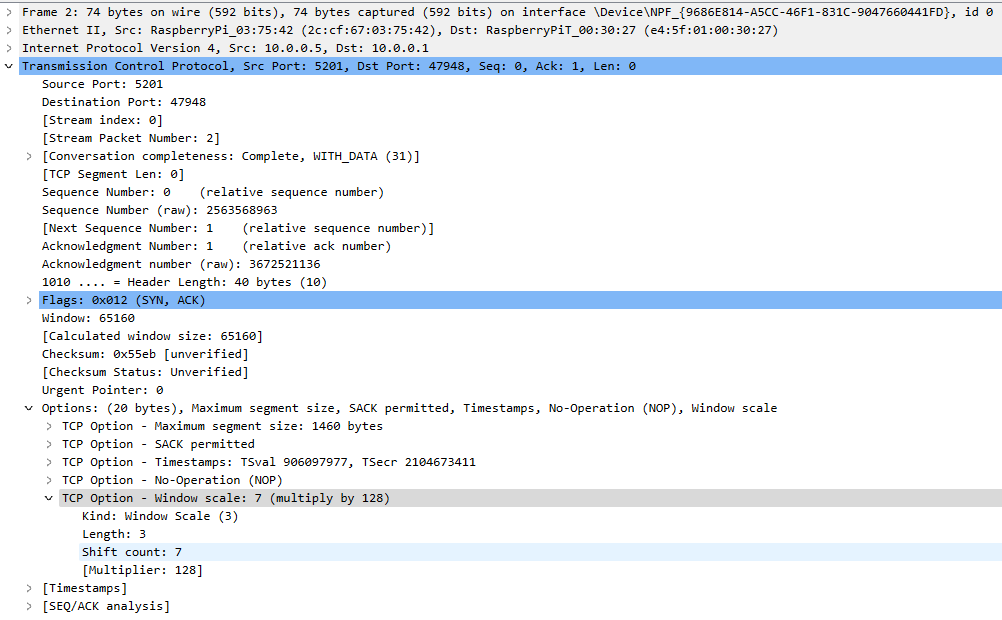This screenshot has width=1002, height=620.
Task: Expand the Flags 0x012 (SYN, ACK) row
Action: coord(29,300)
